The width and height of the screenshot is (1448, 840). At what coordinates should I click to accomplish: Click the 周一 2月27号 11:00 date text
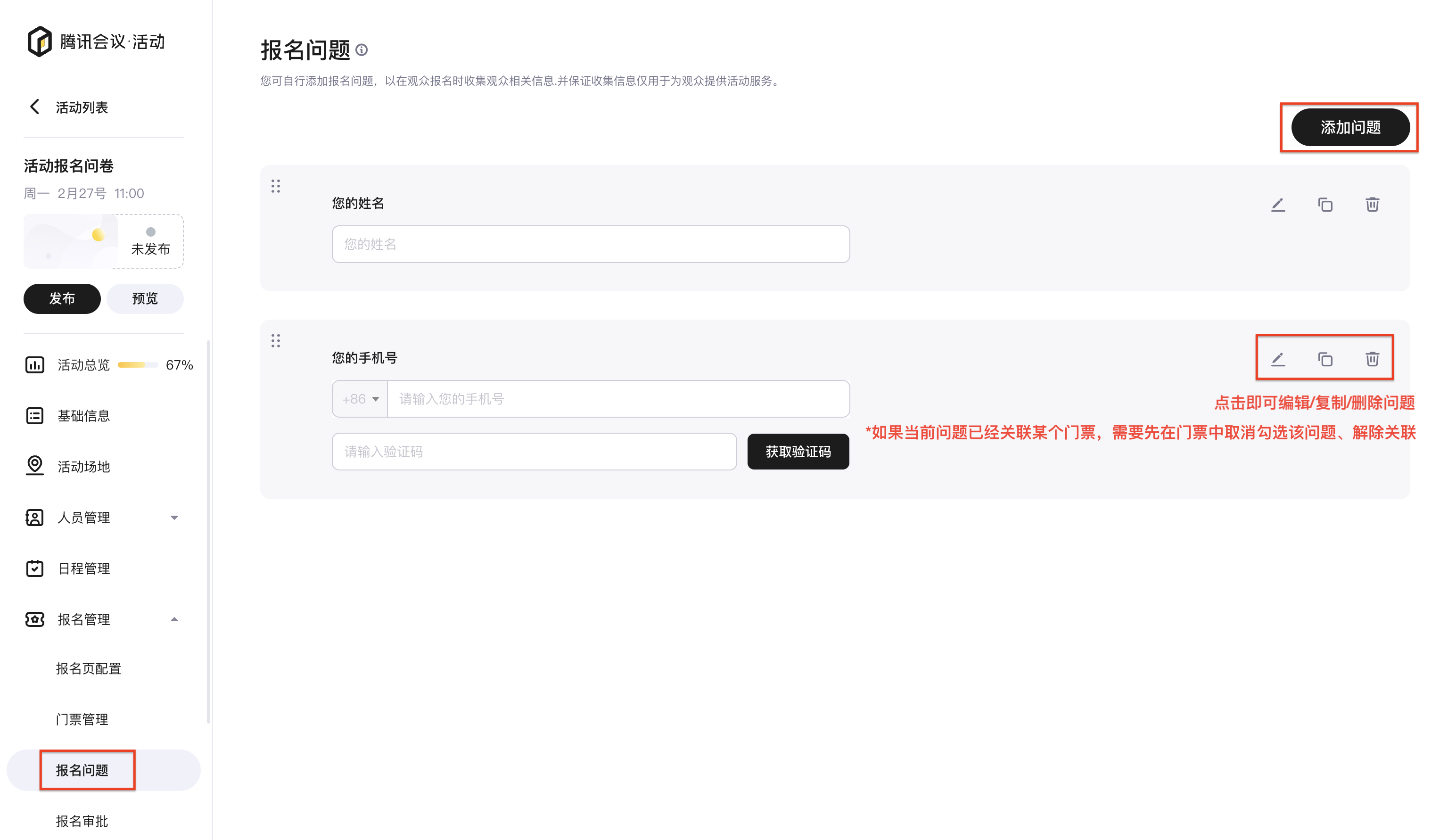click(84, 194)
